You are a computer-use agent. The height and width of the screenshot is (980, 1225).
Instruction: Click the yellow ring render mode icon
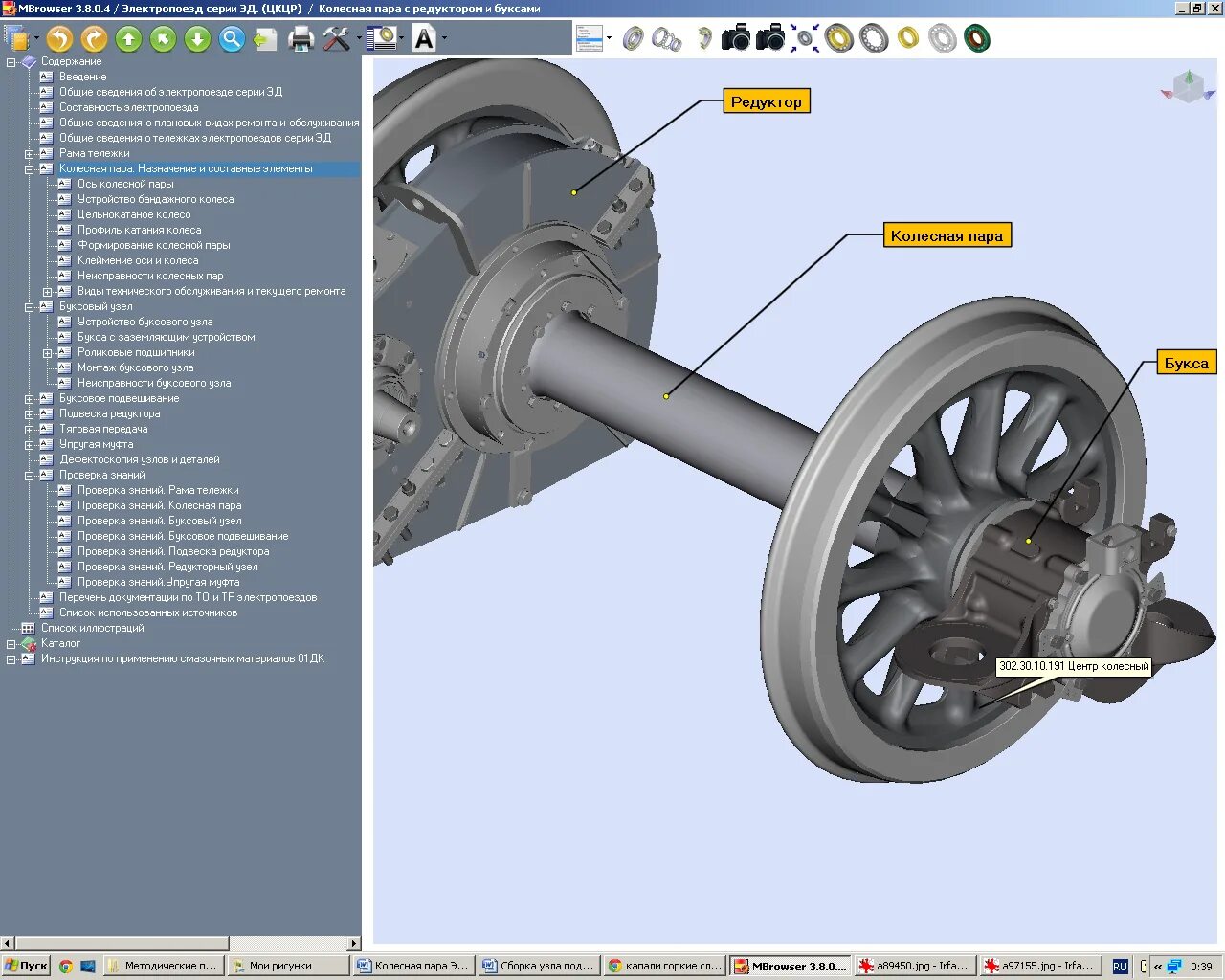(908, 38)
